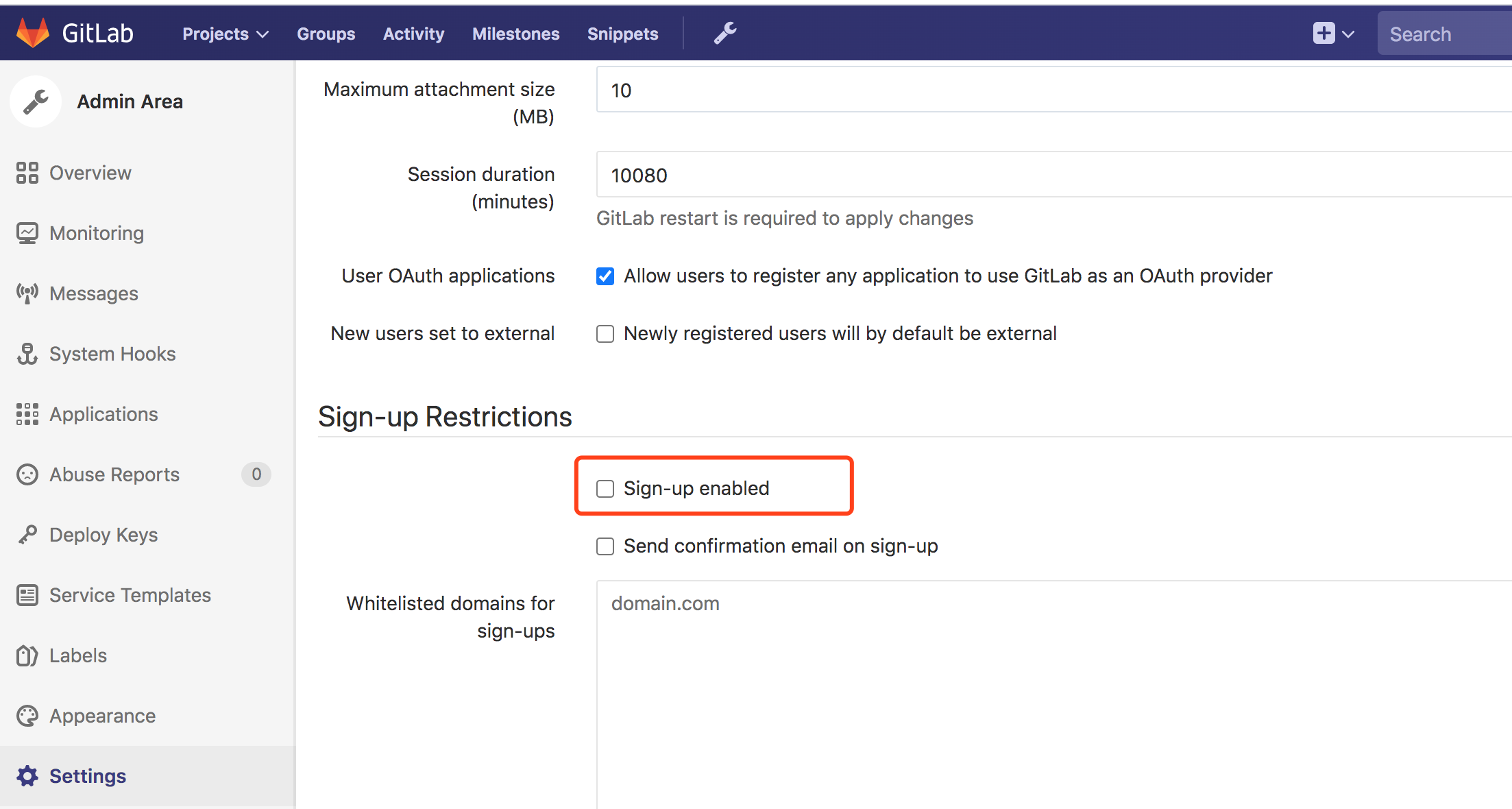
Task: Open the plus new-item dropdown
Action: click(1333, 34)
